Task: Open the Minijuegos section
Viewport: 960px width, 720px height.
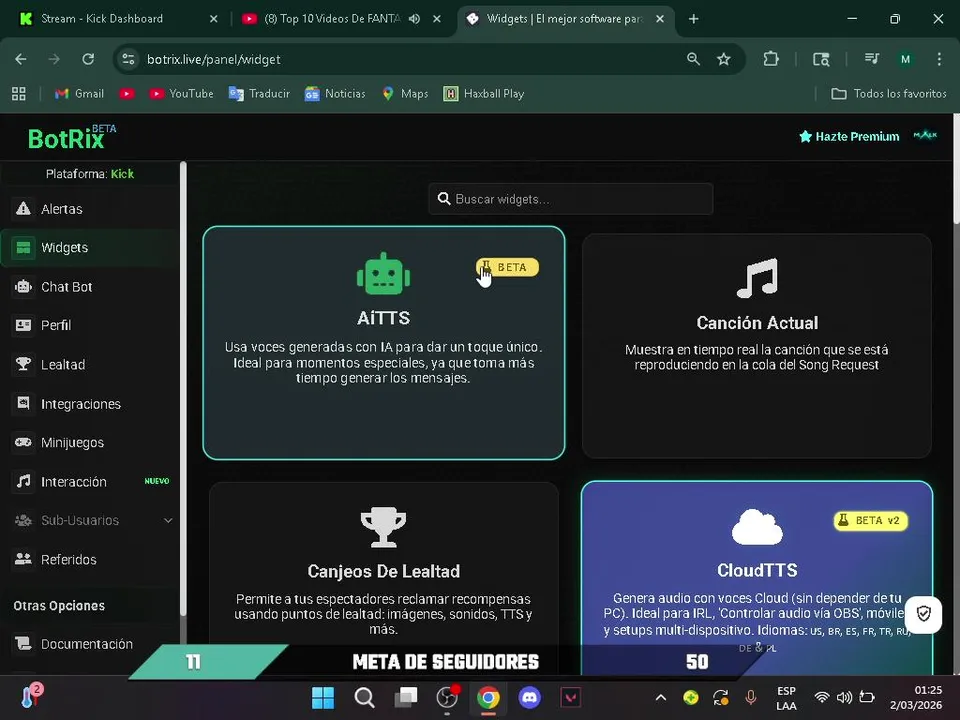Action: click(89, 442)
